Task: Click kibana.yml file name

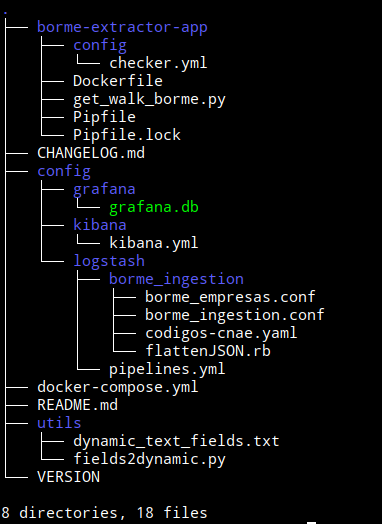Action: tap(154, 243)
